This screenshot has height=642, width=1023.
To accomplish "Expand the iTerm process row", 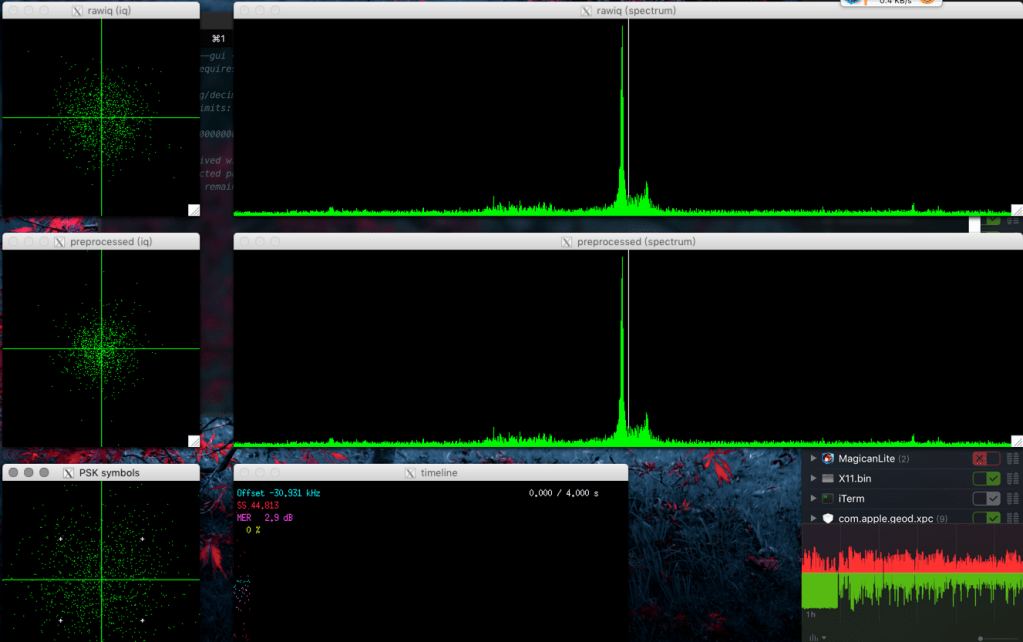I will [x=813, y=498].
